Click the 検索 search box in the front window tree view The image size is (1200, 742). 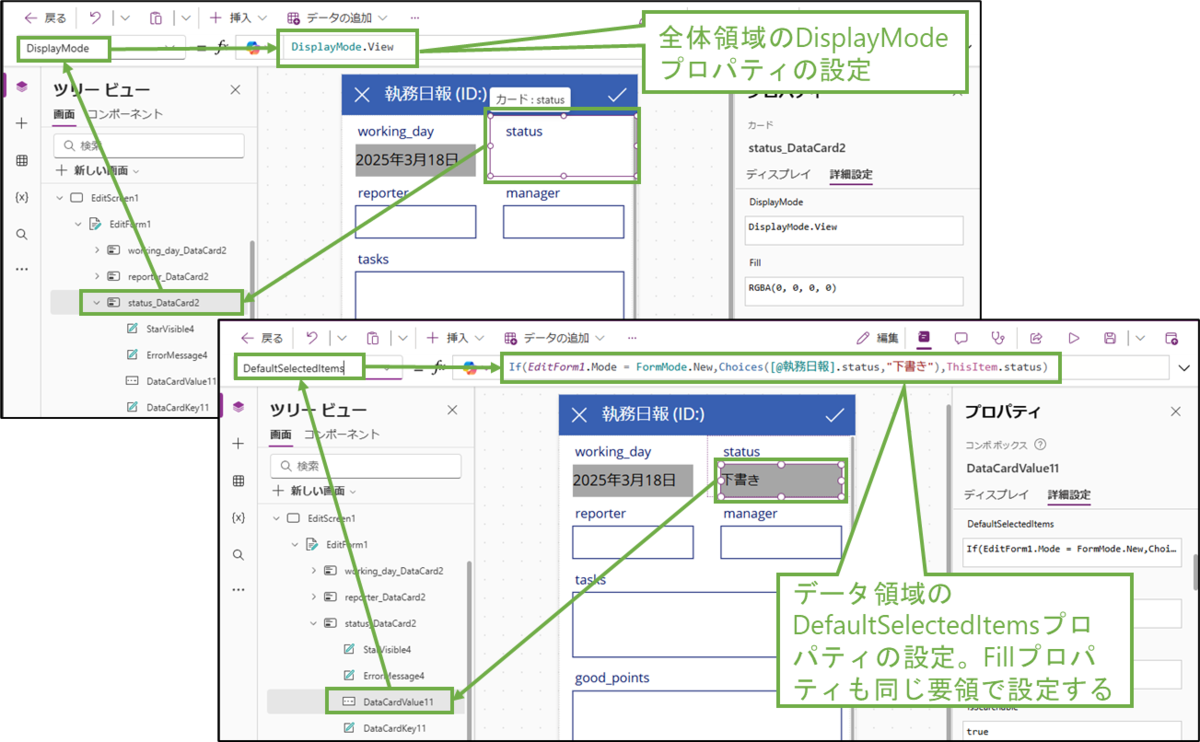[x=366, y=466]
